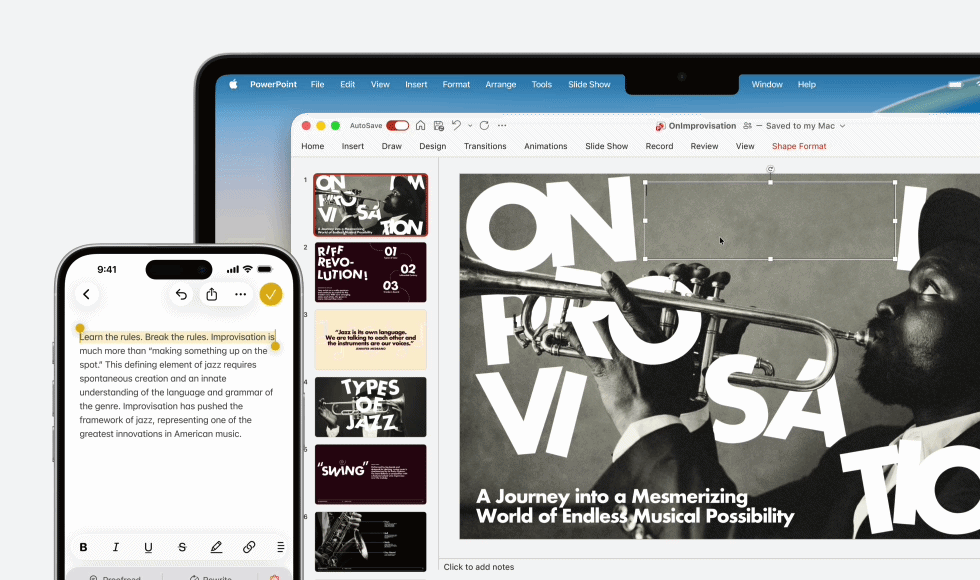980x580 pixels.
Task: Click the Home icon in PowerPoint's title bar
Action: tap(421, 126)
